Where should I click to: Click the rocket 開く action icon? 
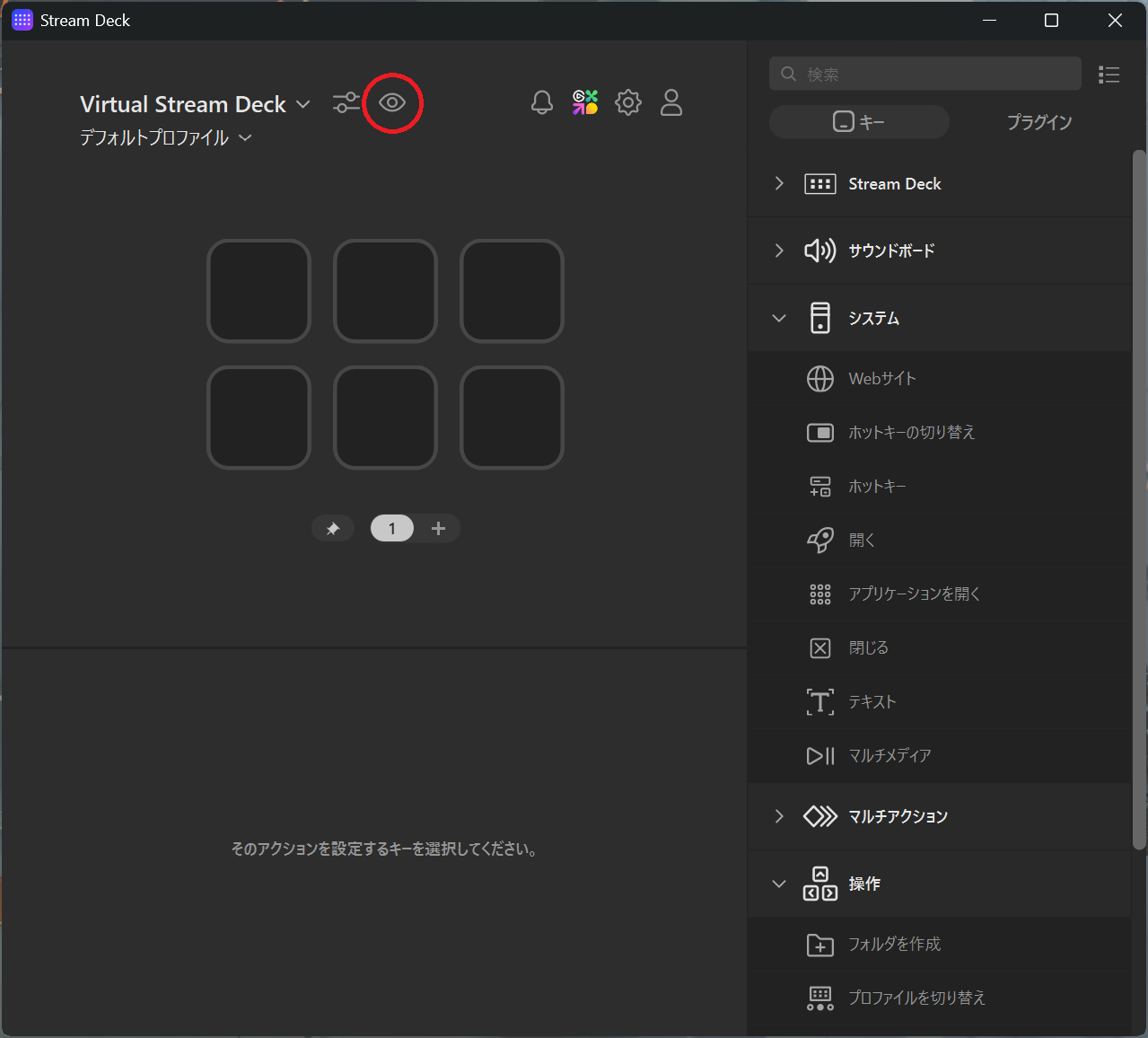pyautogui.click(x=820, y=541)
